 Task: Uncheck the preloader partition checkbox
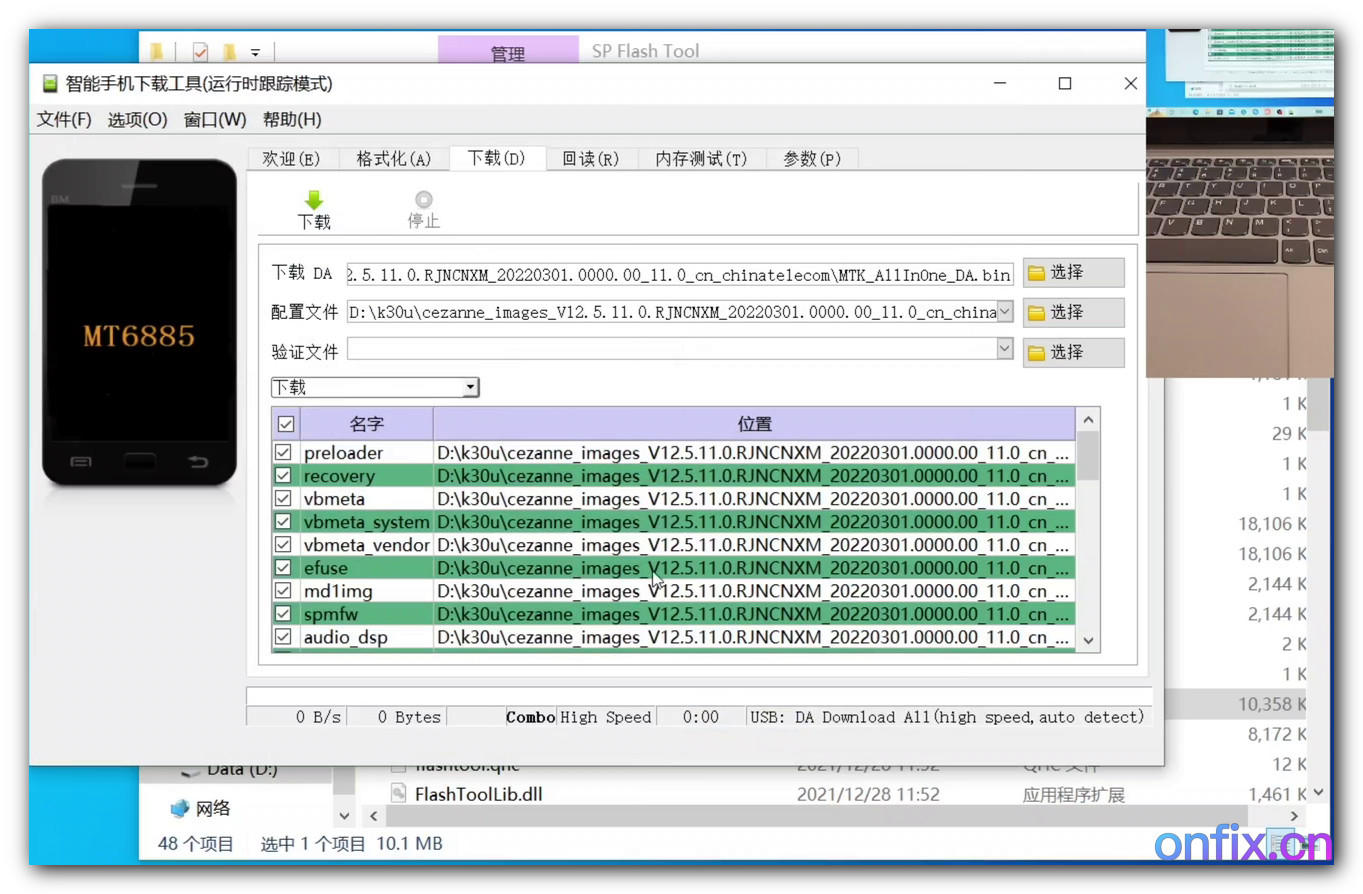pyautogui.click(x=284, y=453)
